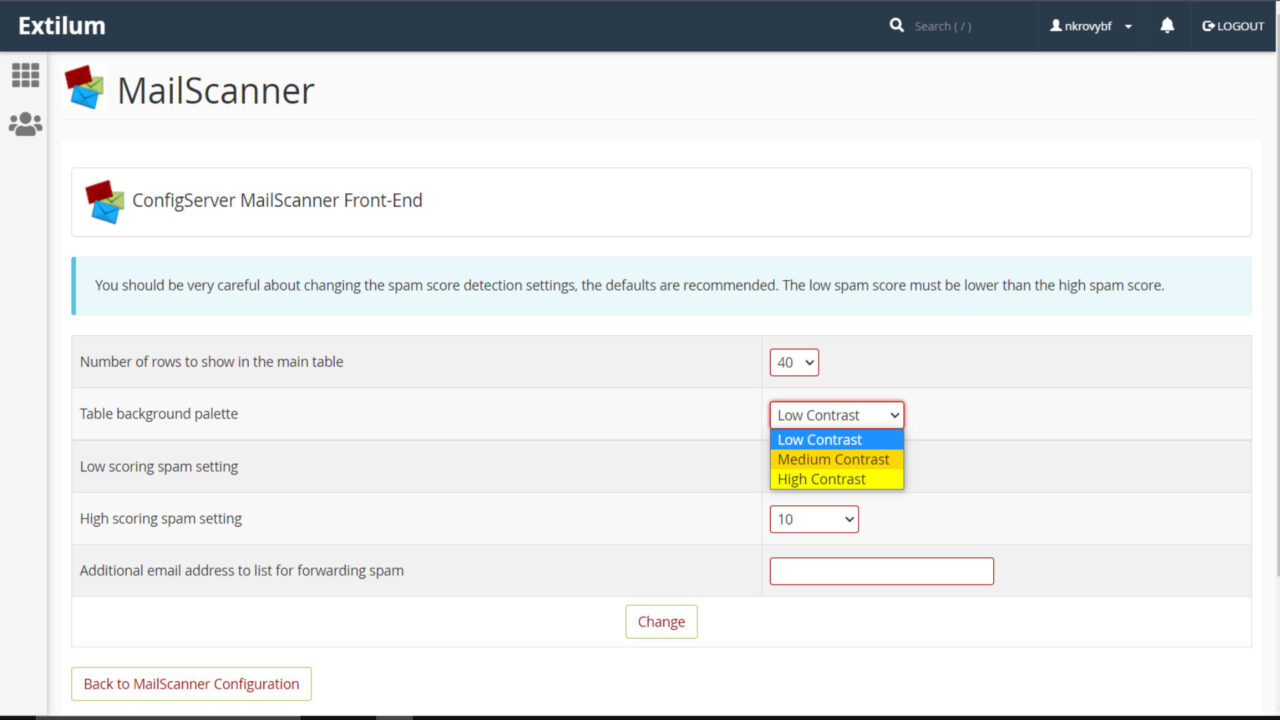Open the high scoring spam setting dropdown
The image size is (1280, 720).
click(813, 518)
